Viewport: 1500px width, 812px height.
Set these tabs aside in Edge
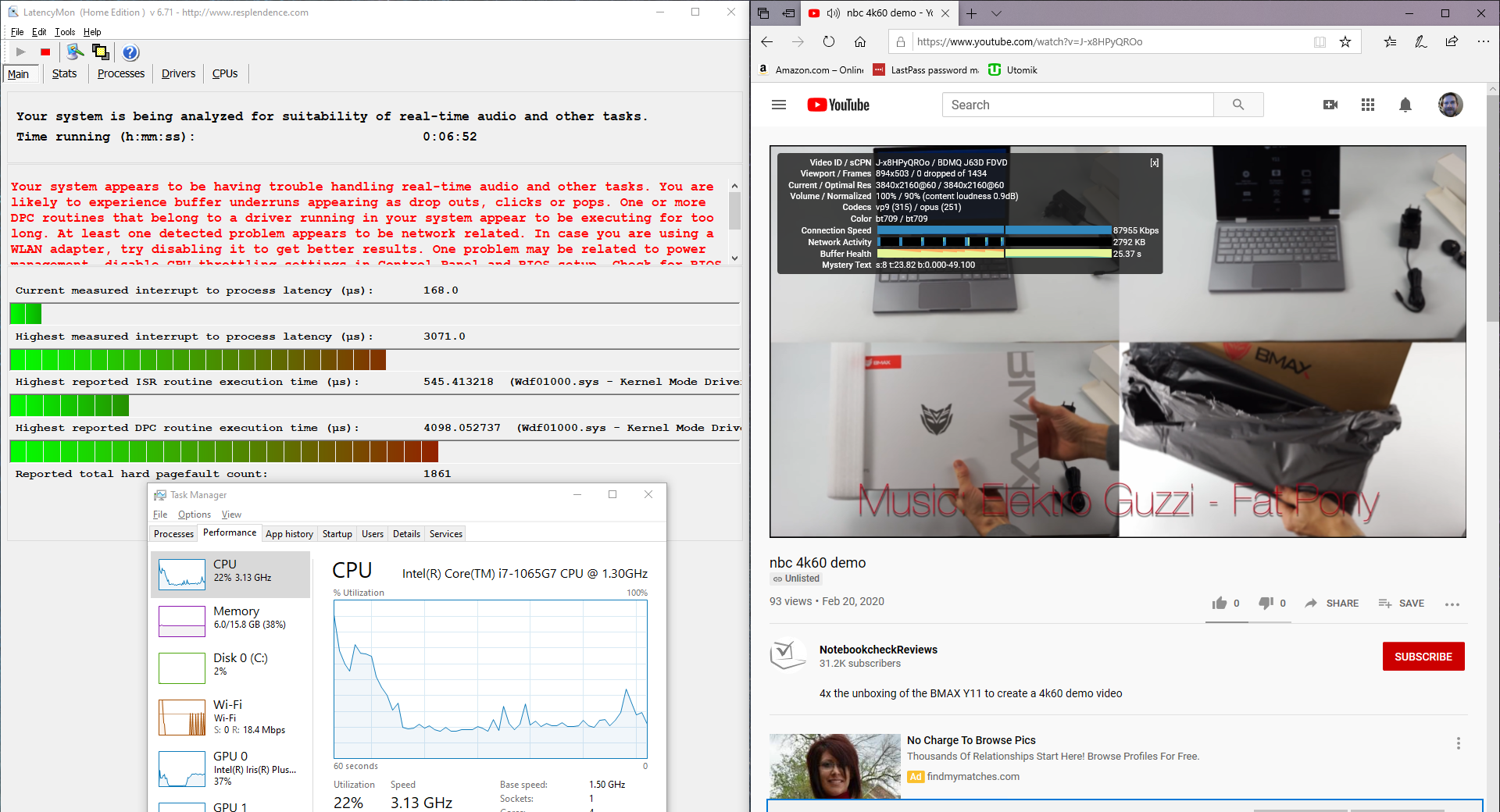(x=789, y=13)
